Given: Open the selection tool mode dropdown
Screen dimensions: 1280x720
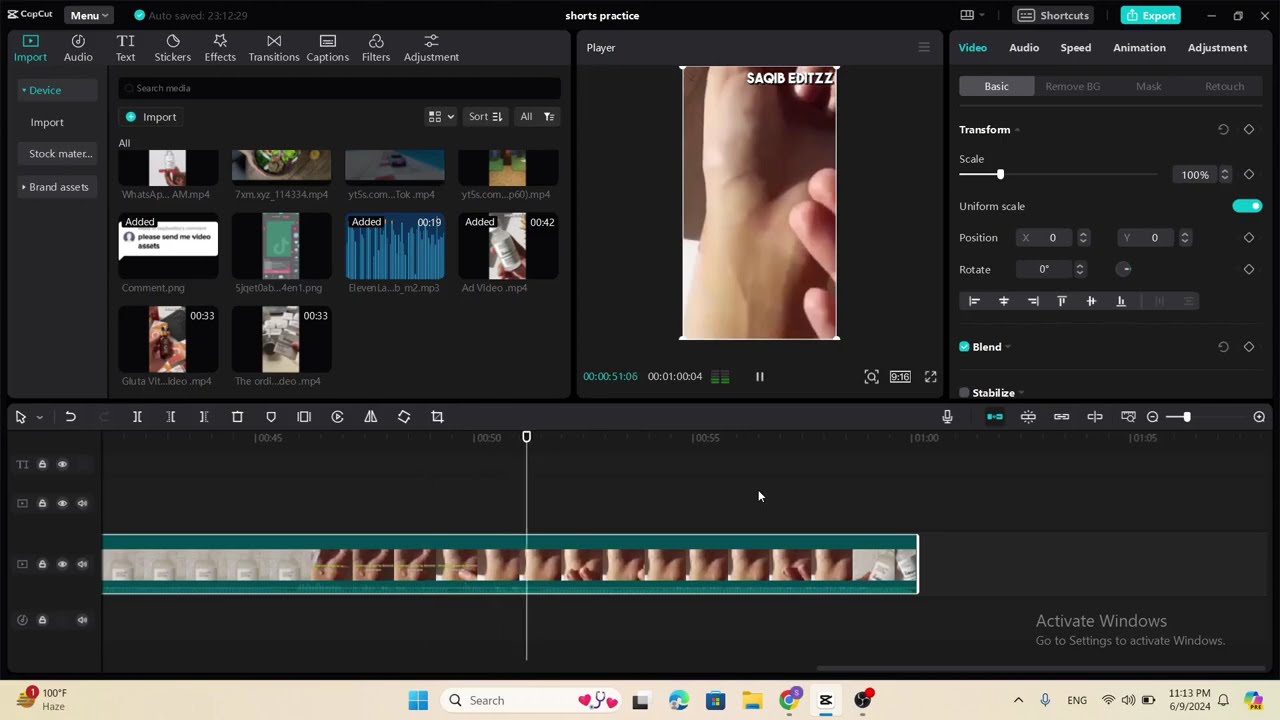Looking at the screenshot, I should click(39, 417).
